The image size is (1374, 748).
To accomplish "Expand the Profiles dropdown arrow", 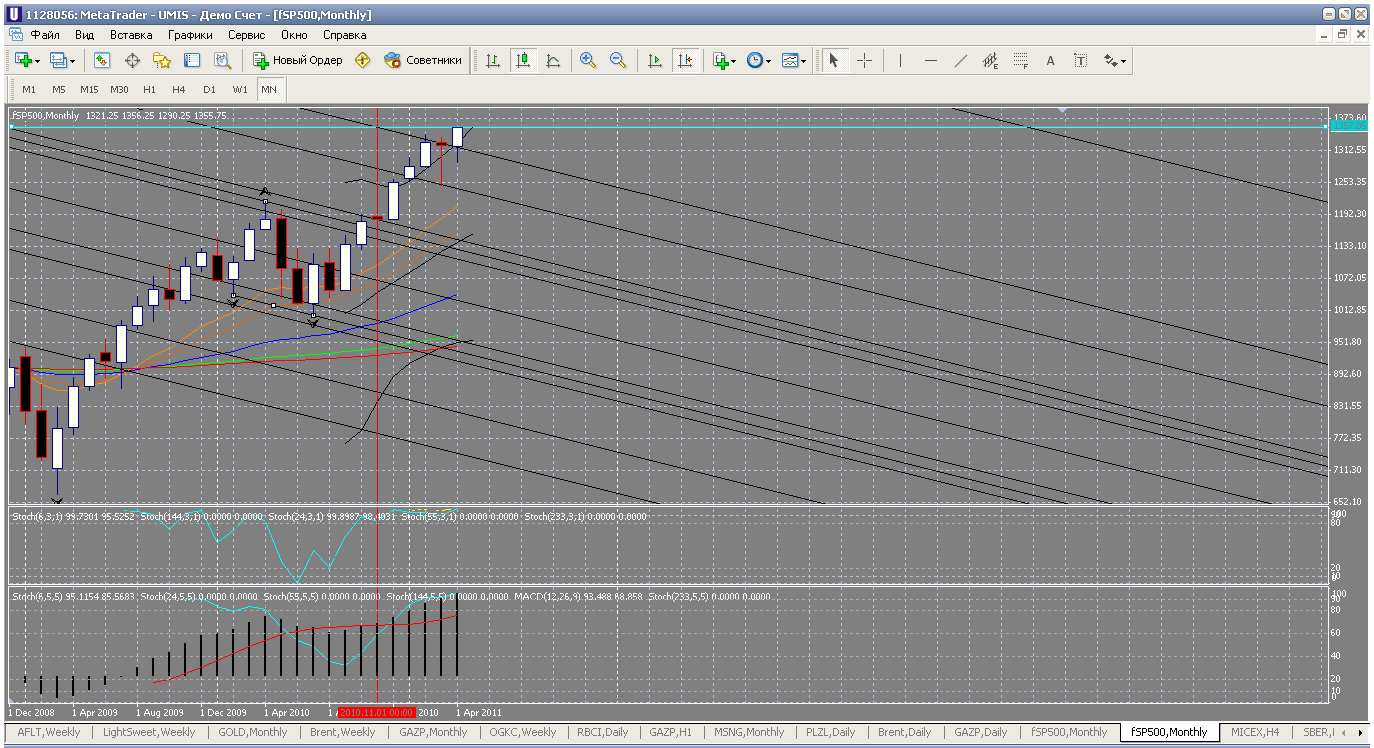I will pos(73,61).
